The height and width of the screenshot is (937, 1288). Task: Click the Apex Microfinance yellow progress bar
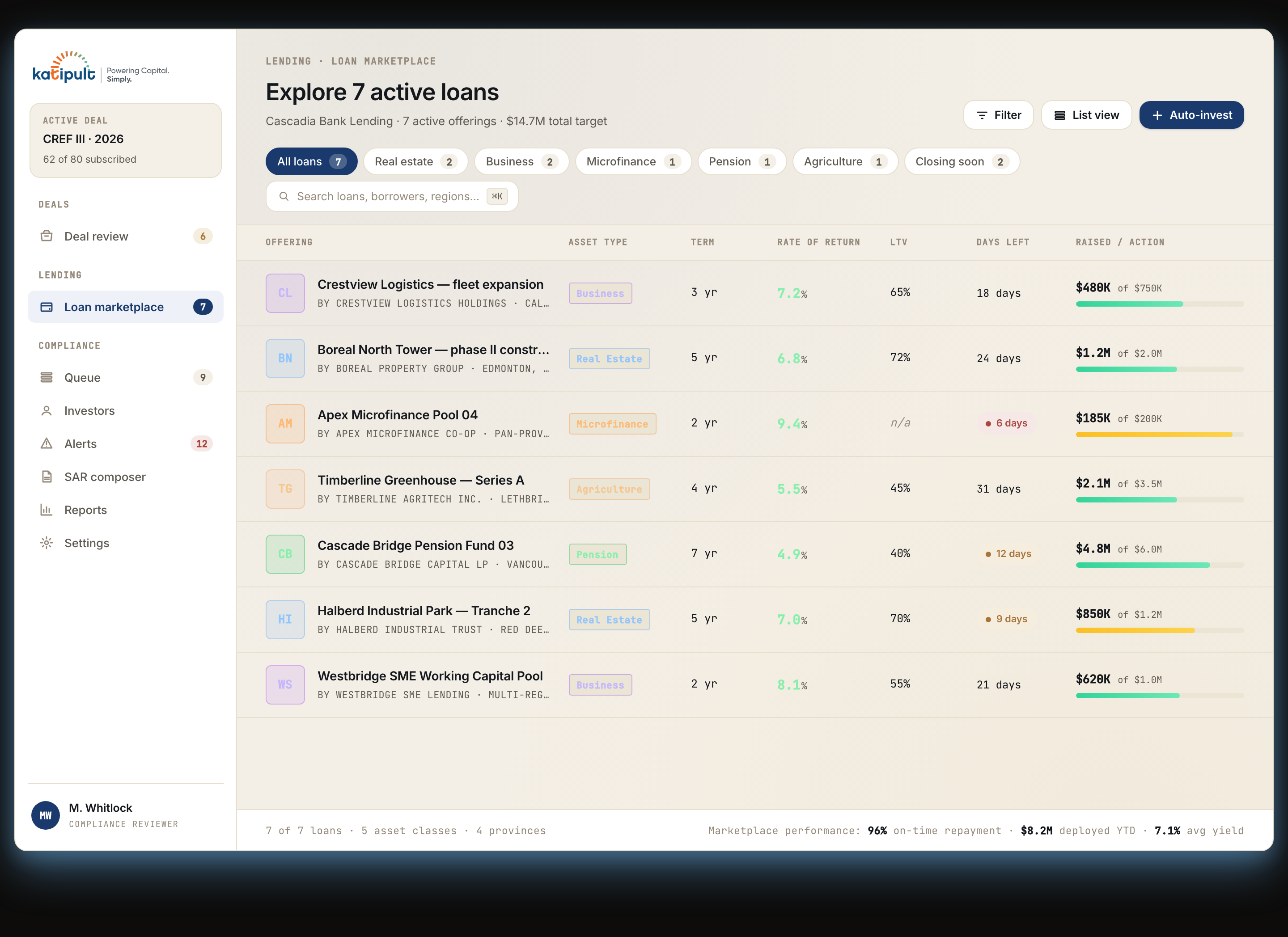coord(1160,435)
